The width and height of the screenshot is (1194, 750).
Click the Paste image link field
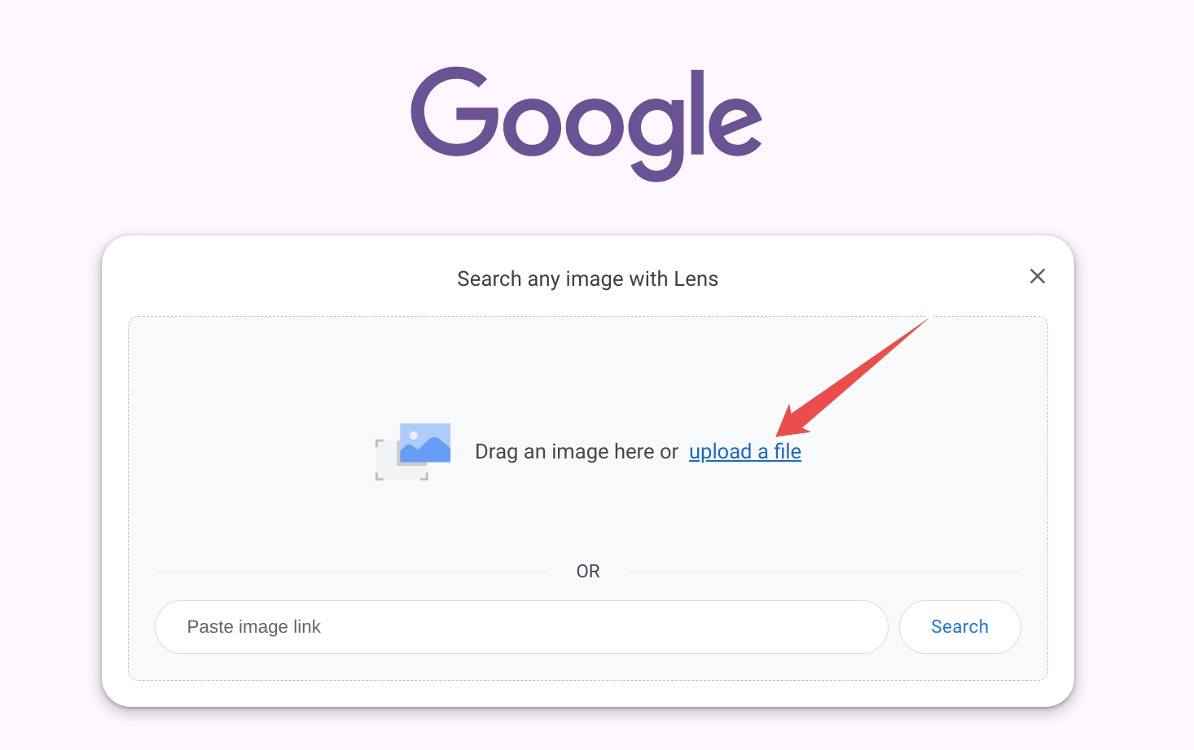point(520,626)
